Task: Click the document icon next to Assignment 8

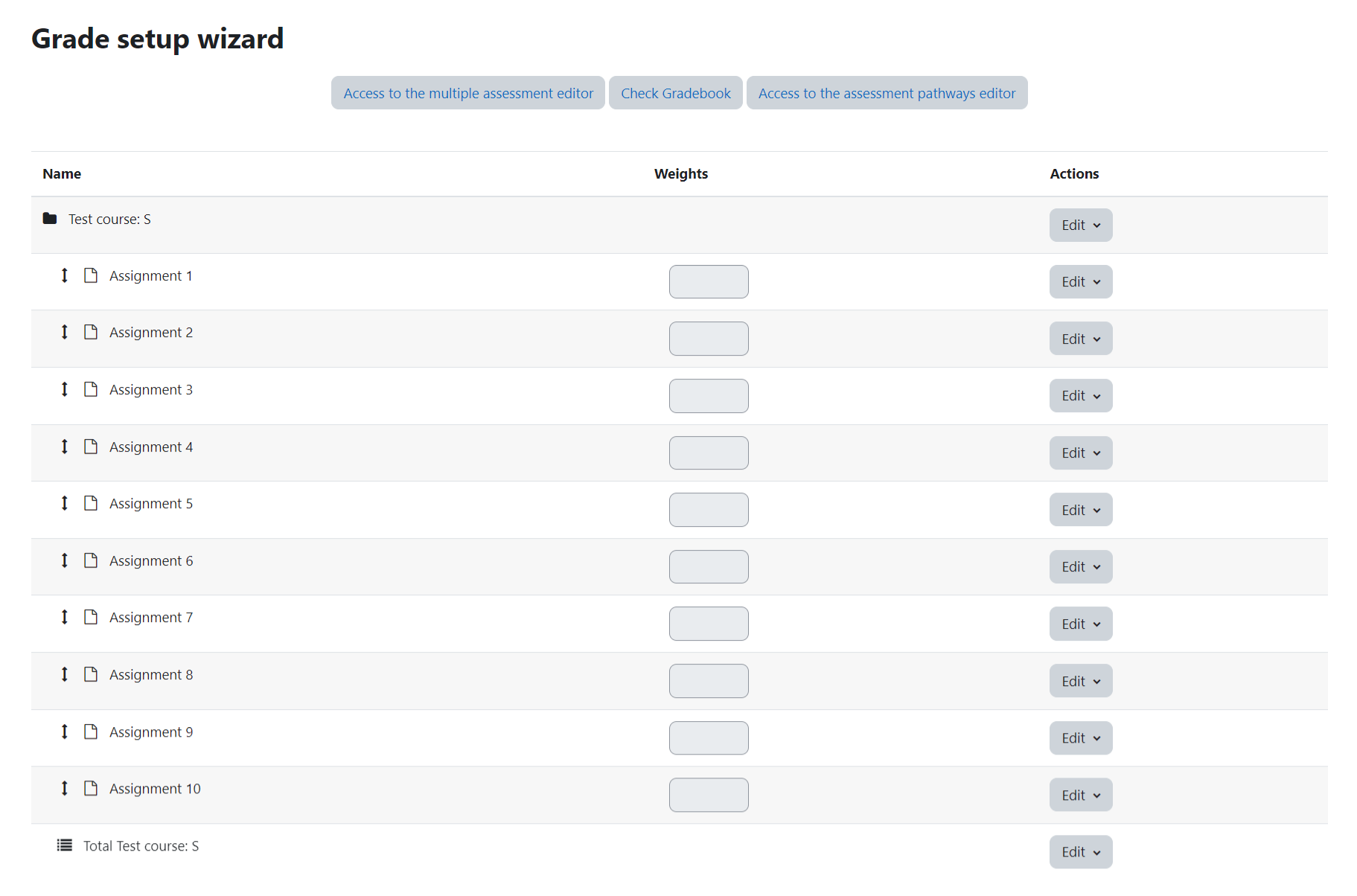Action: tap(91, 674)
